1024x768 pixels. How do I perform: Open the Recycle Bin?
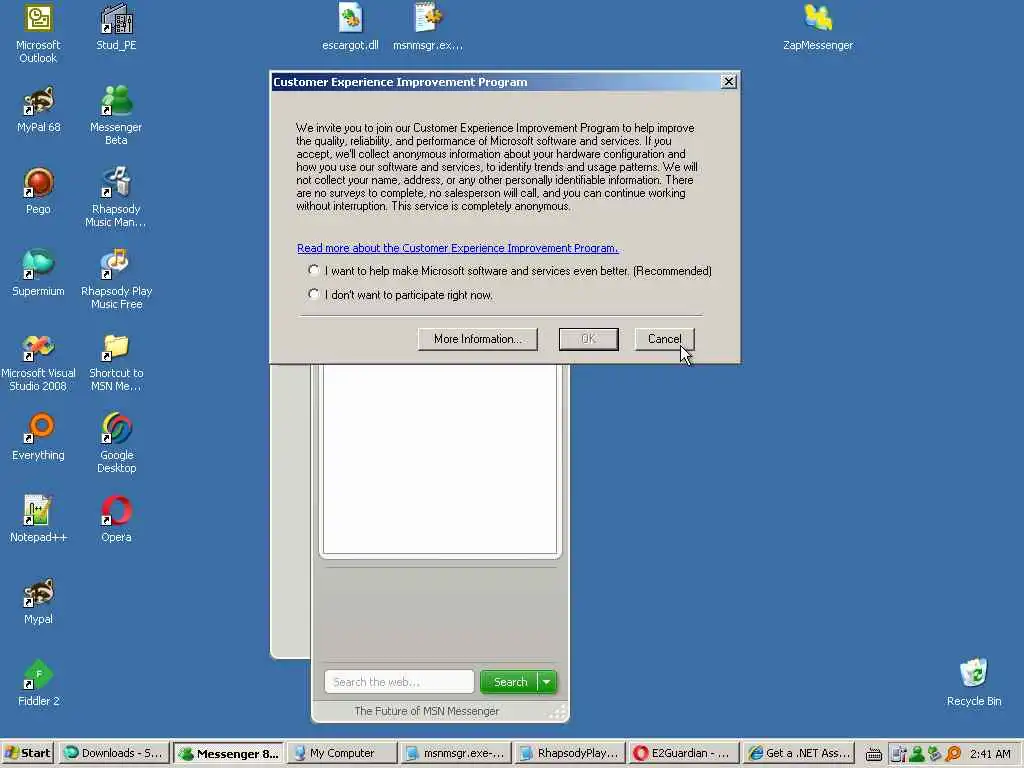coord(974,684)
